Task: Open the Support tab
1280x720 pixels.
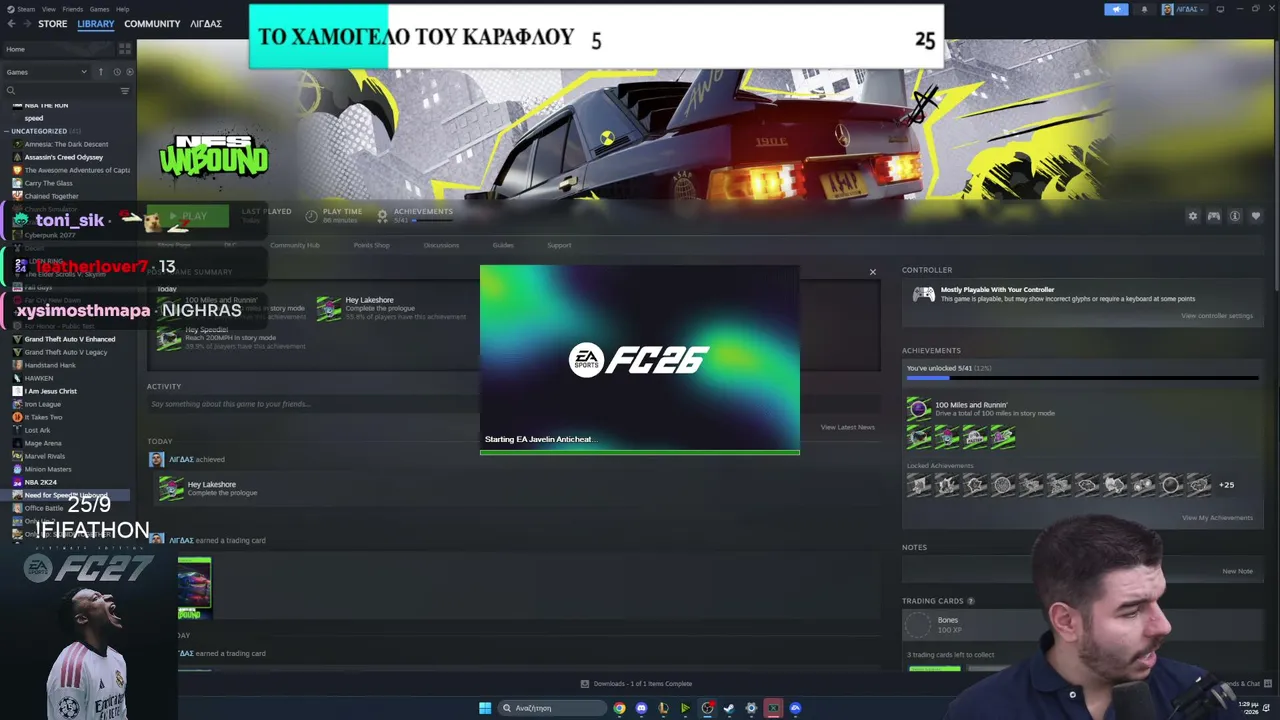Action: (559, 245)
